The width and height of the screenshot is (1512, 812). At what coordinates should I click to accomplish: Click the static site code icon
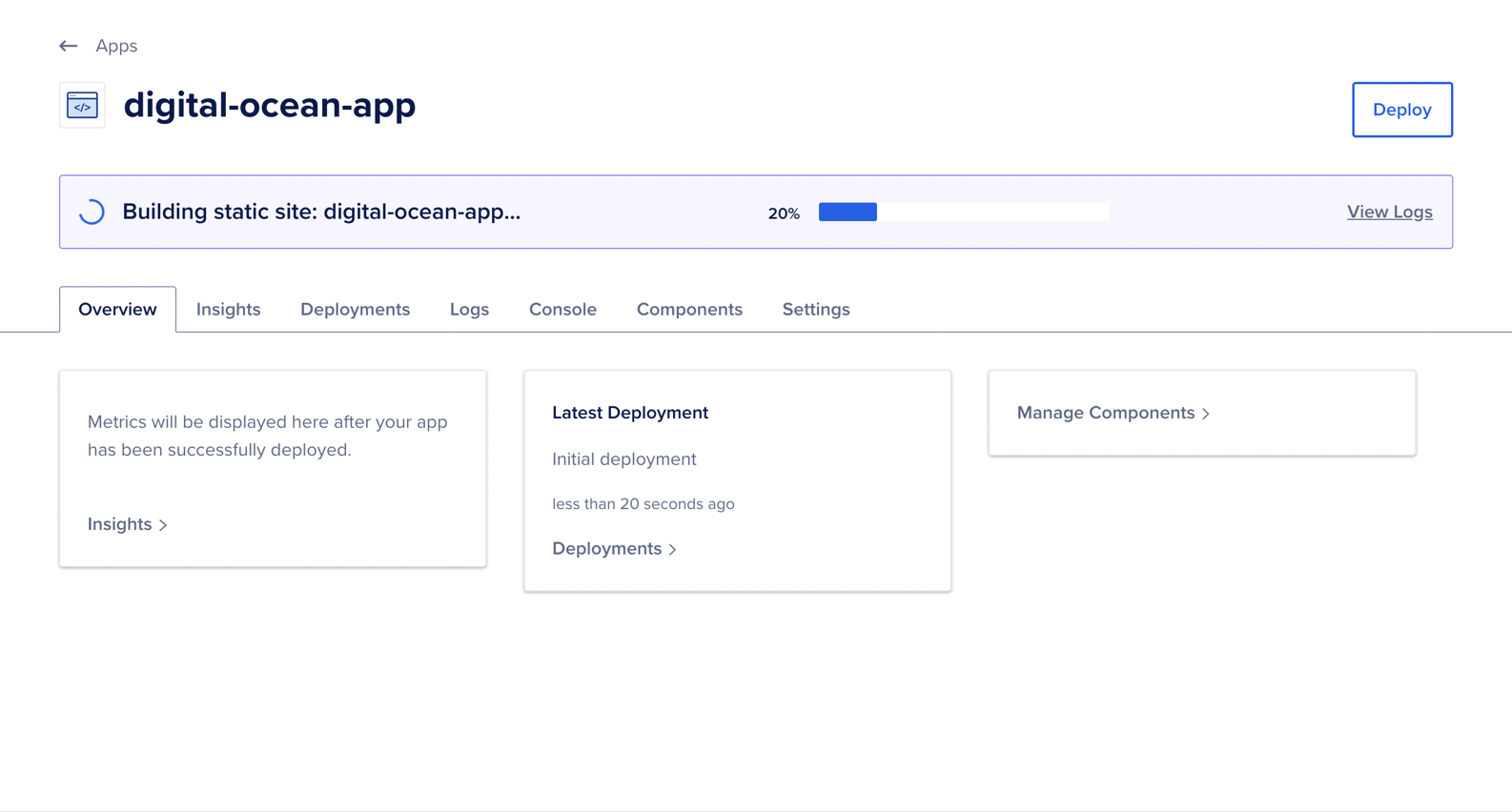coord(82,105)
